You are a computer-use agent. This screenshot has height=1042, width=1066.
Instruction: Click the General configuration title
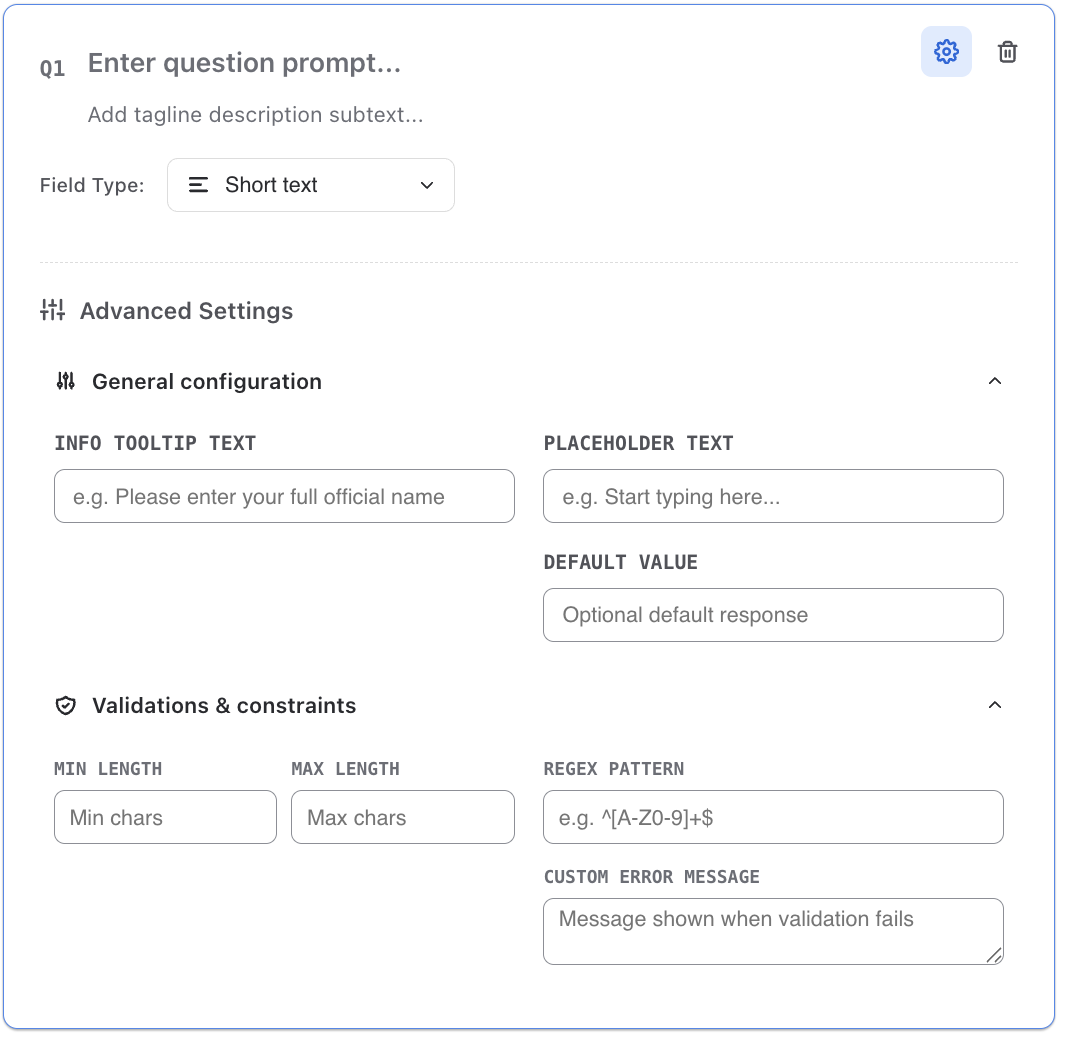coord(207,381)
